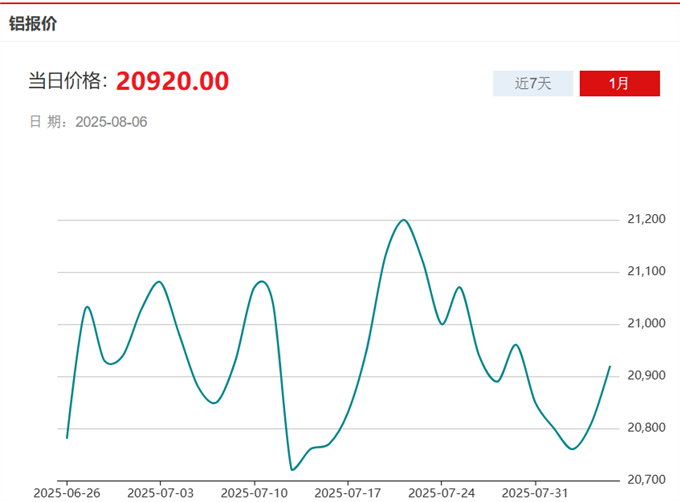680x502 pixels.
Task: Click the date text 2025-08-06
Action: 112,122
